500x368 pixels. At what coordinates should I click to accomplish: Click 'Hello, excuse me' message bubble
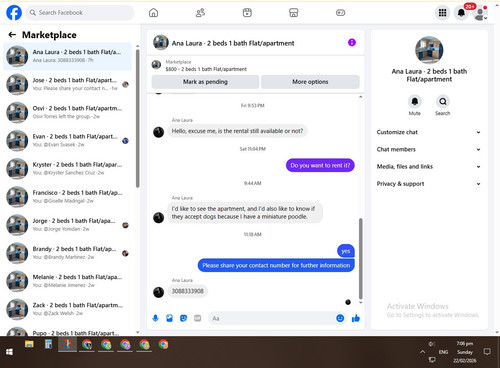pyautogui.click(x=237, y=131)
